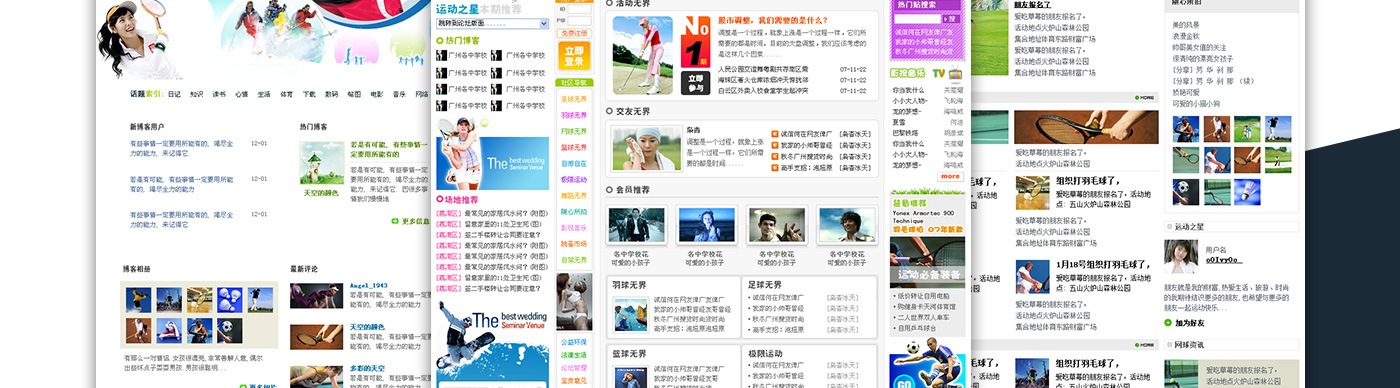Viewport: 1400px width, 388px height.
Task: Click the orange more button under 影视音乐
Action: coord(950,176)
